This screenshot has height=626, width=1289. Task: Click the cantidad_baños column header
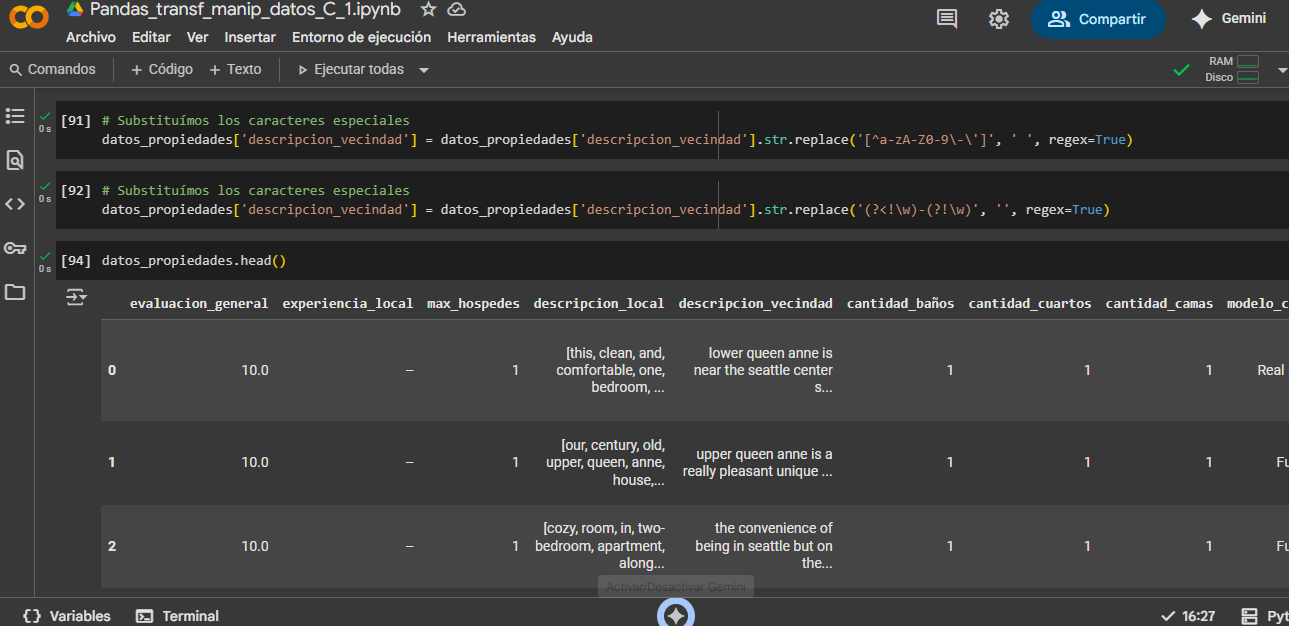900,303
